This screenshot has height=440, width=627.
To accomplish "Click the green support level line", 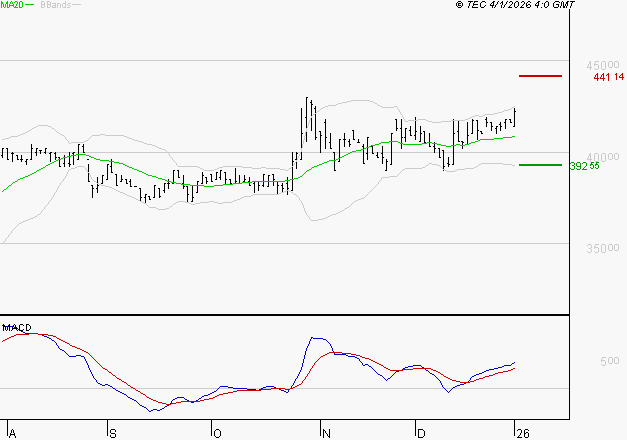I will pos(540,165).
